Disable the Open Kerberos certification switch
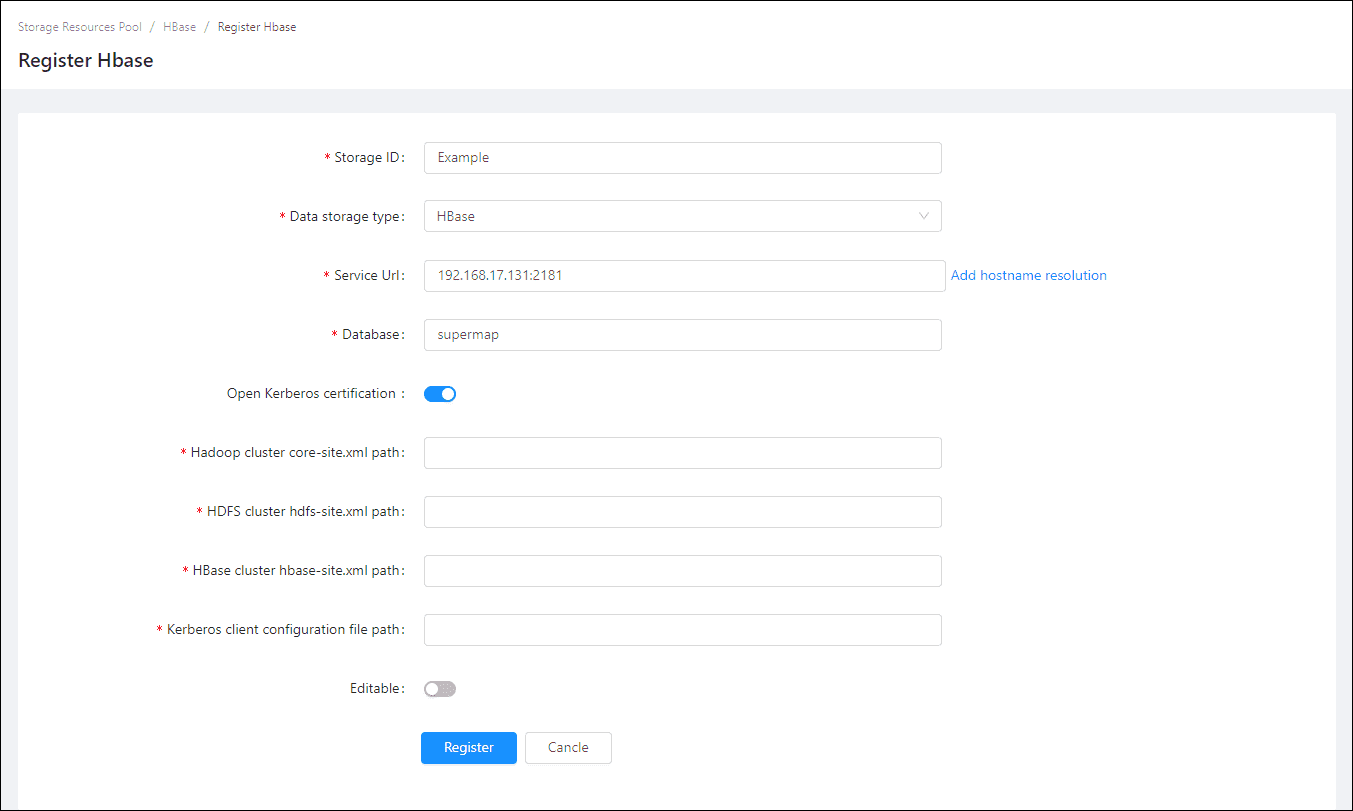The height and width of the screenshot is (811, 1353). click(440, 394)
